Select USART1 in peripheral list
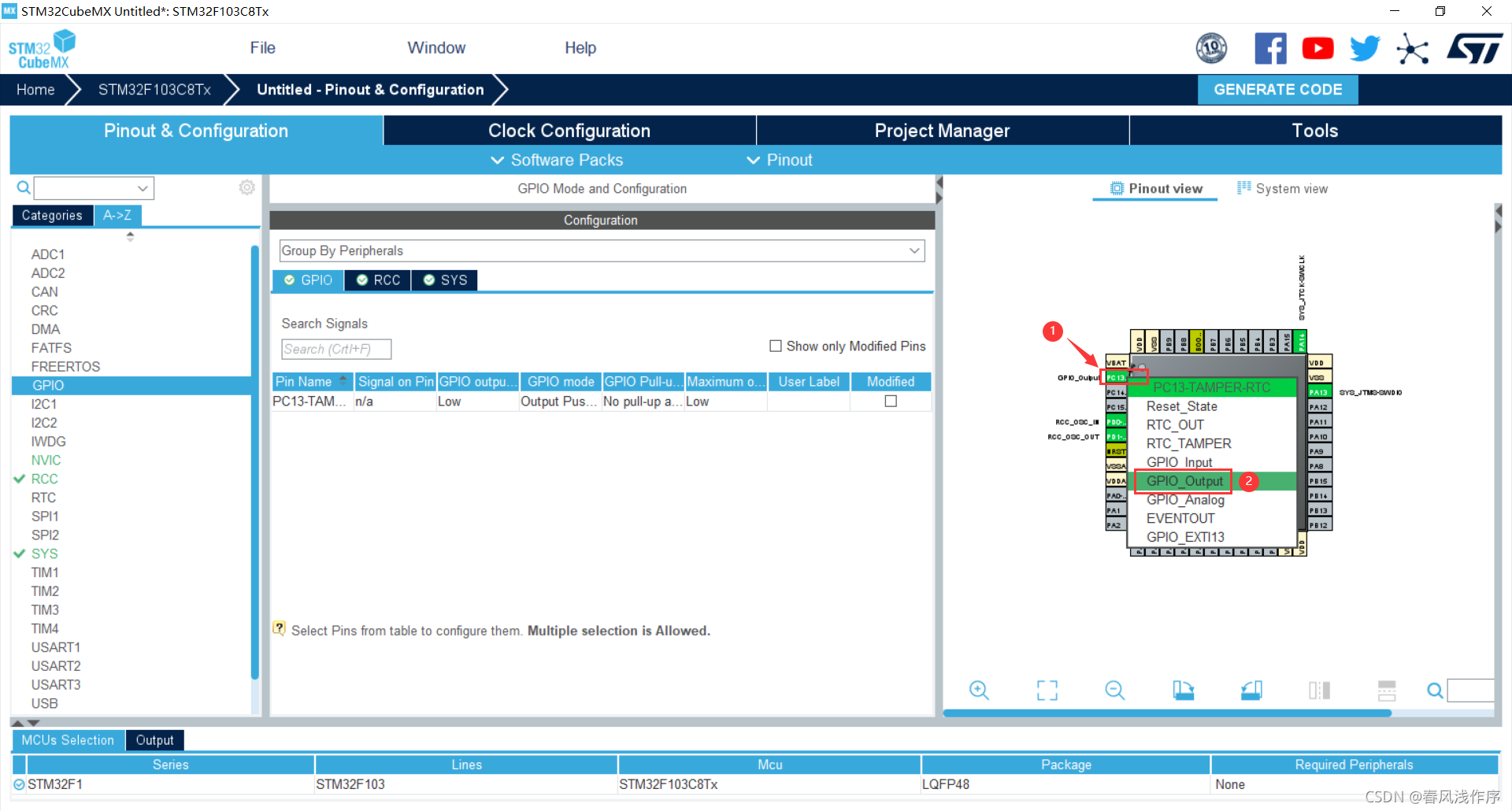The image size is (1512, 811). (x=56, y=647)
